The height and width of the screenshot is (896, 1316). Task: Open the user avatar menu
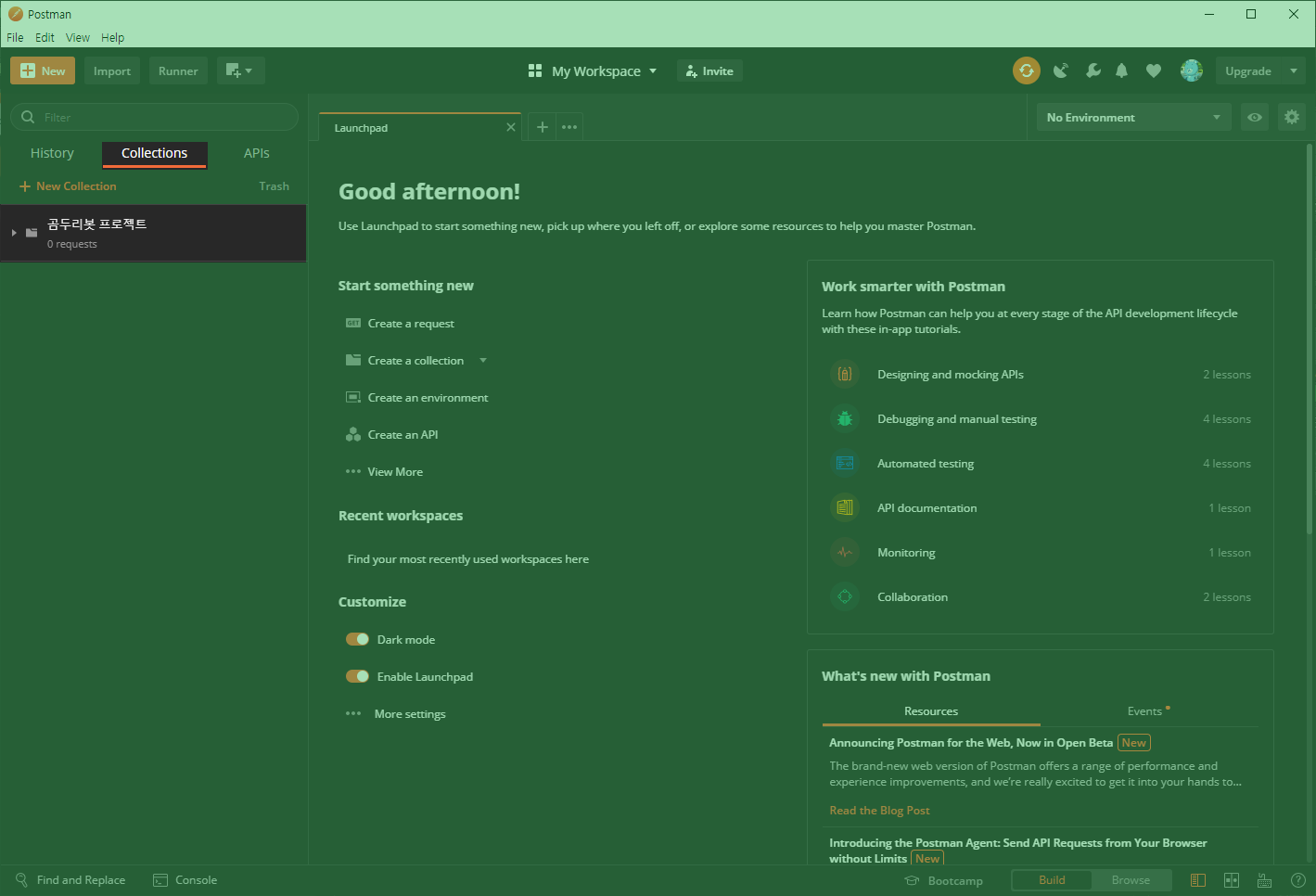point(1192,70)
